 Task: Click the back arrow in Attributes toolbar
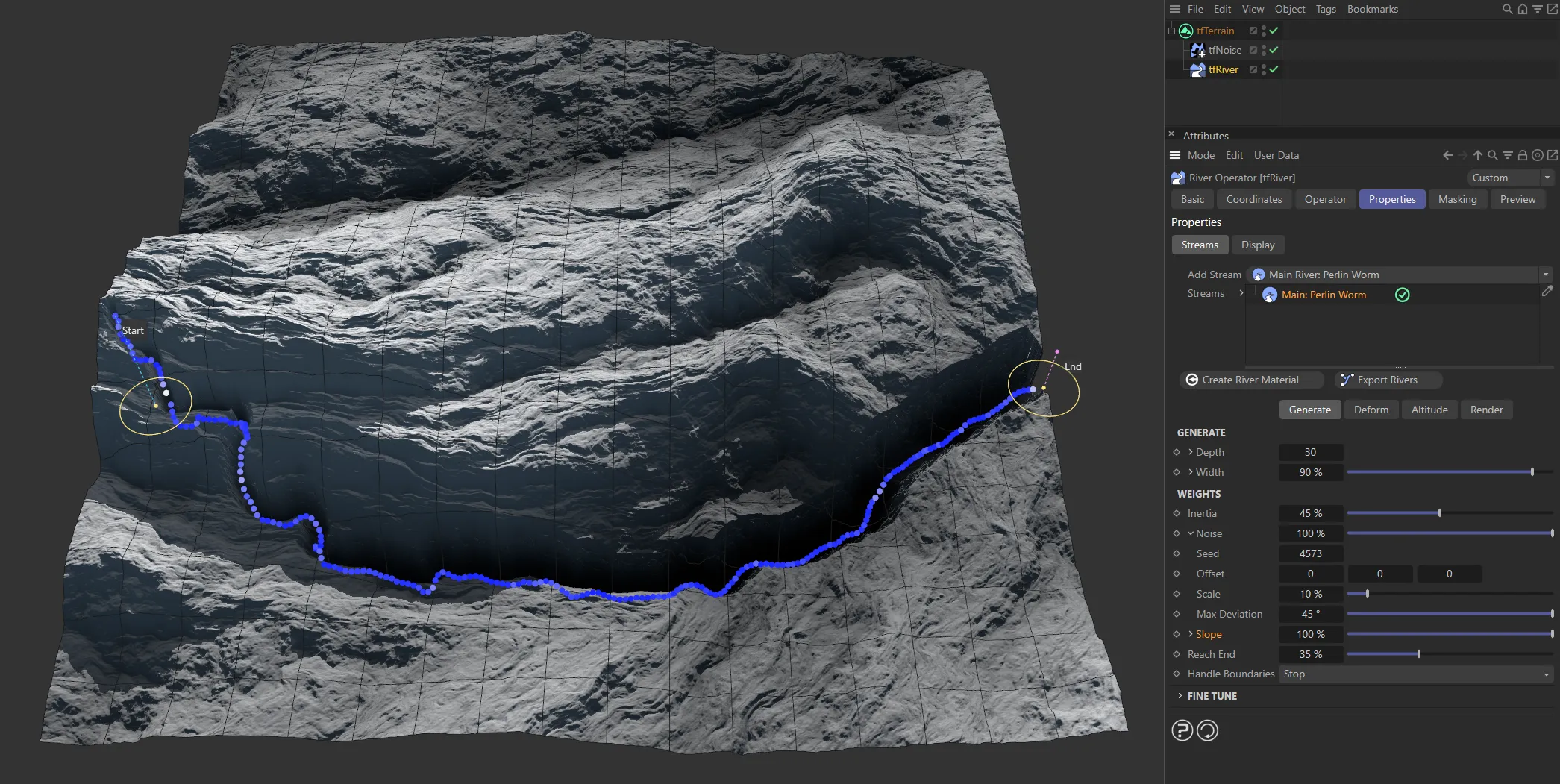[1447, 155]
